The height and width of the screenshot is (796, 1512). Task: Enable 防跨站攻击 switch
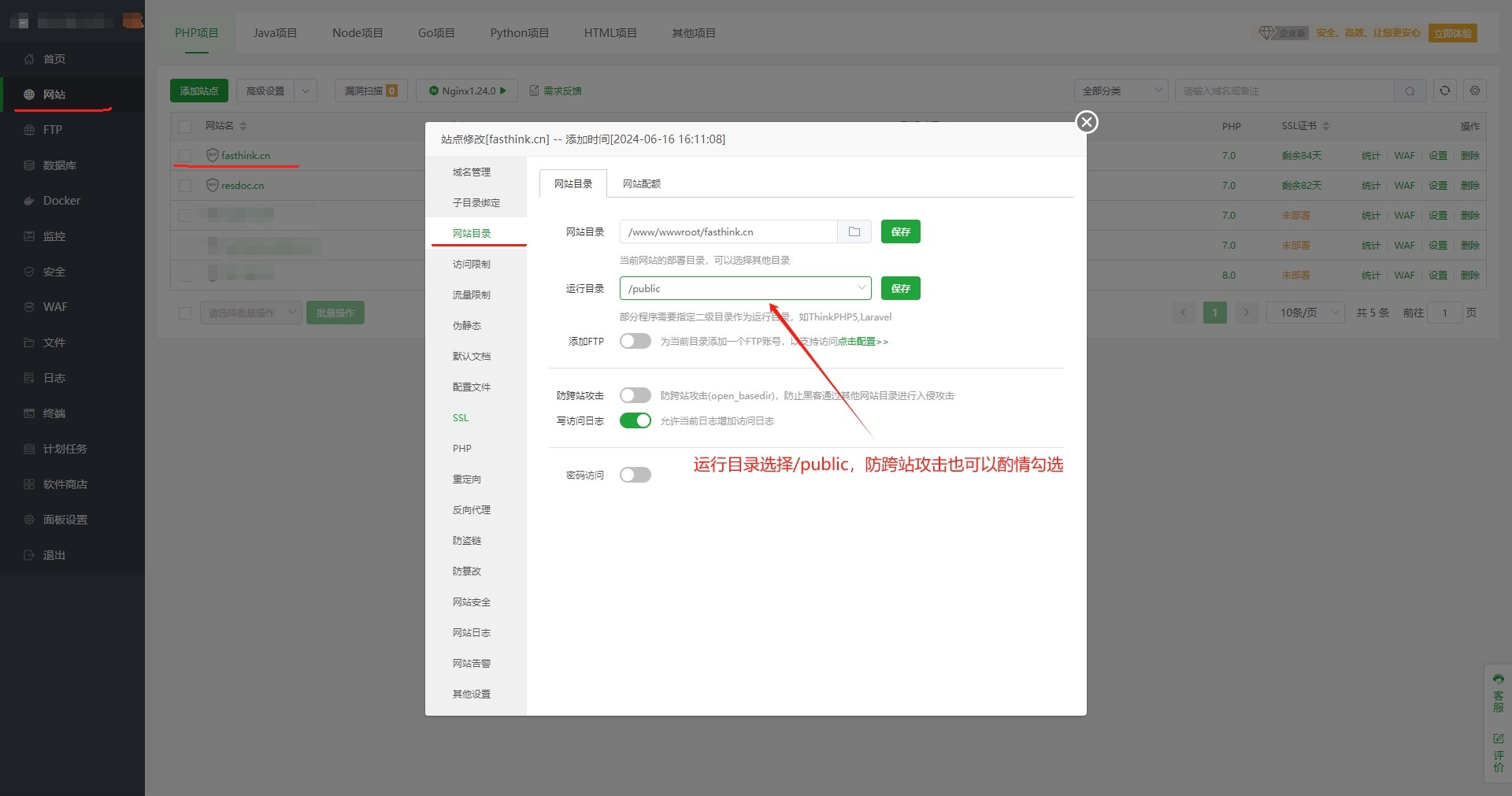(636, 395)
